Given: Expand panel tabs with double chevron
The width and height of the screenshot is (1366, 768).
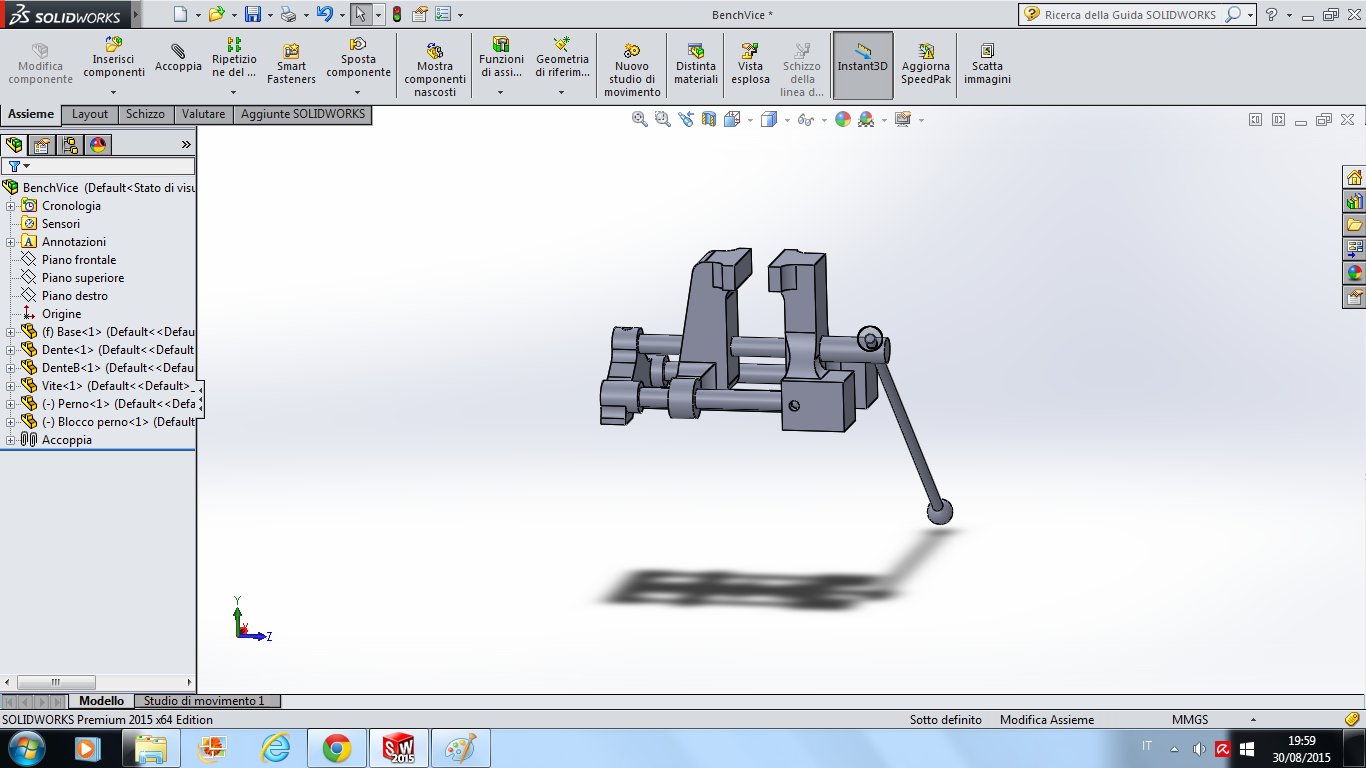Looking at the screenshot, I should 186,145.
